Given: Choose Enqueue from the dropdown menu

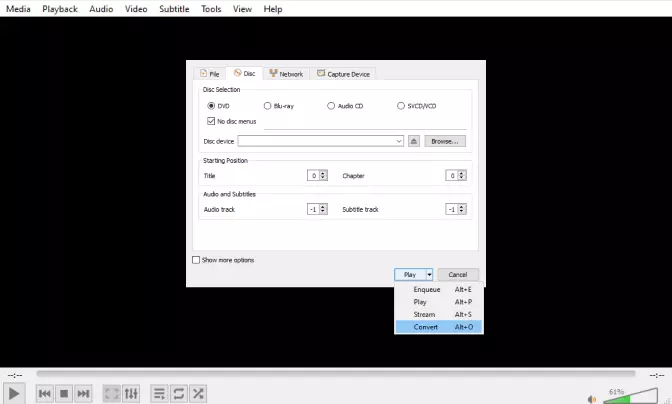Looking at the screenshot, I should 439,290.
